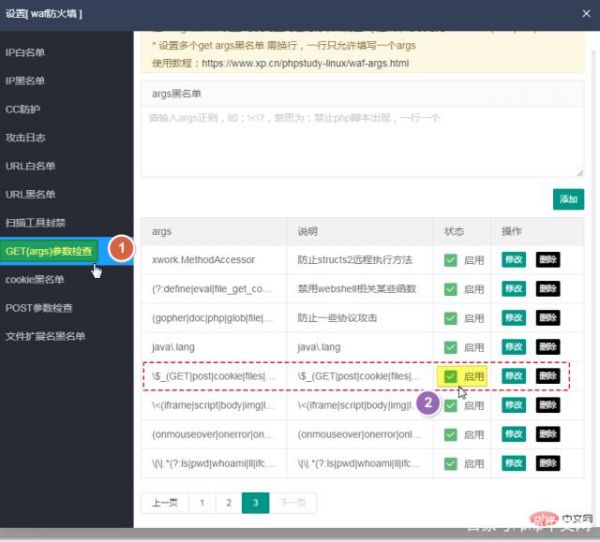Toggle 启用 checkbox for ls|pwd|whoami rule

pyautogui.click(x=450, y=464)
